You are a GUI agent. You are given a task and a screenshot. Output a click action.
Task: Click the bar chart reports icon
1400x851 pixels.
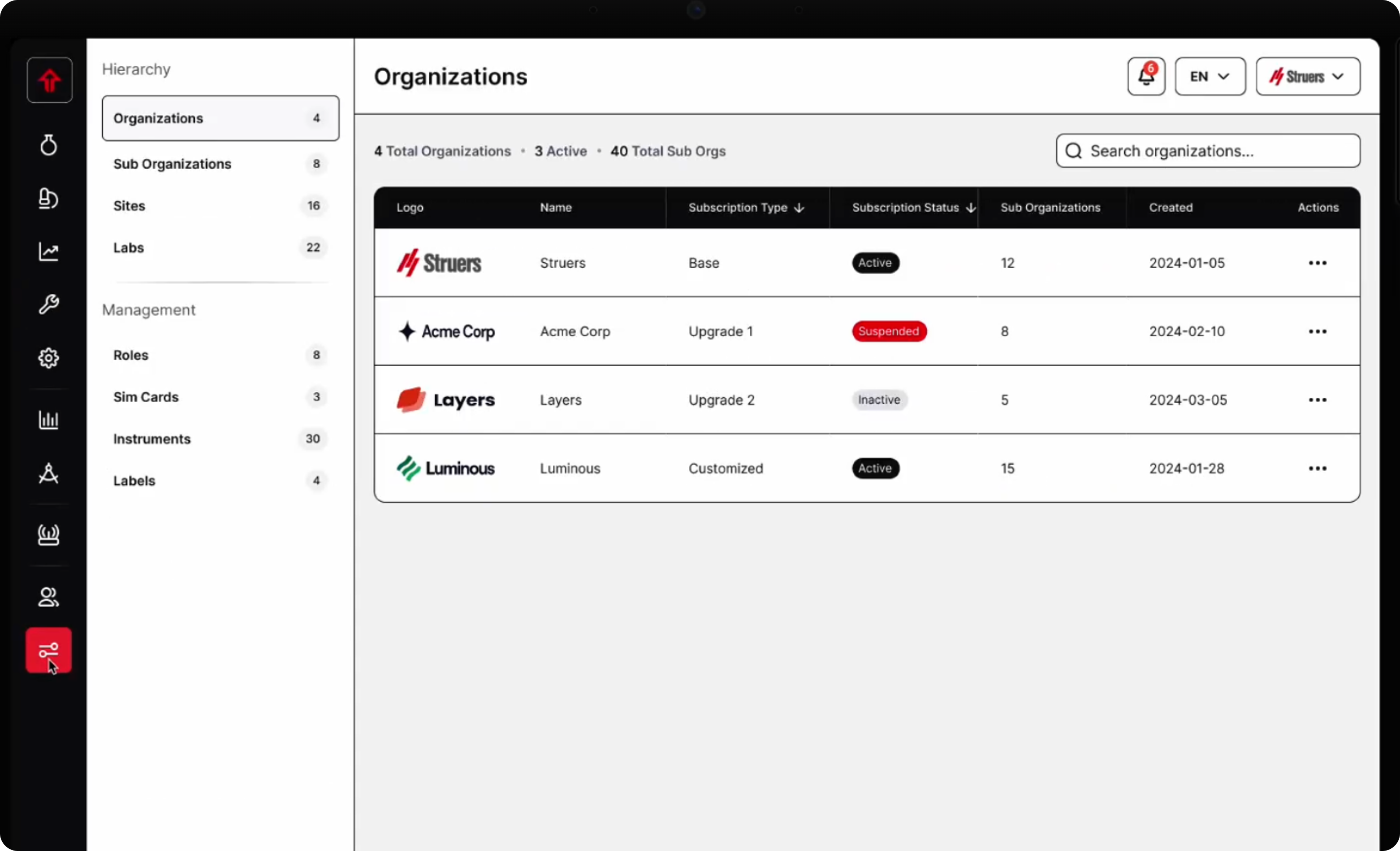tap(49, 420)
